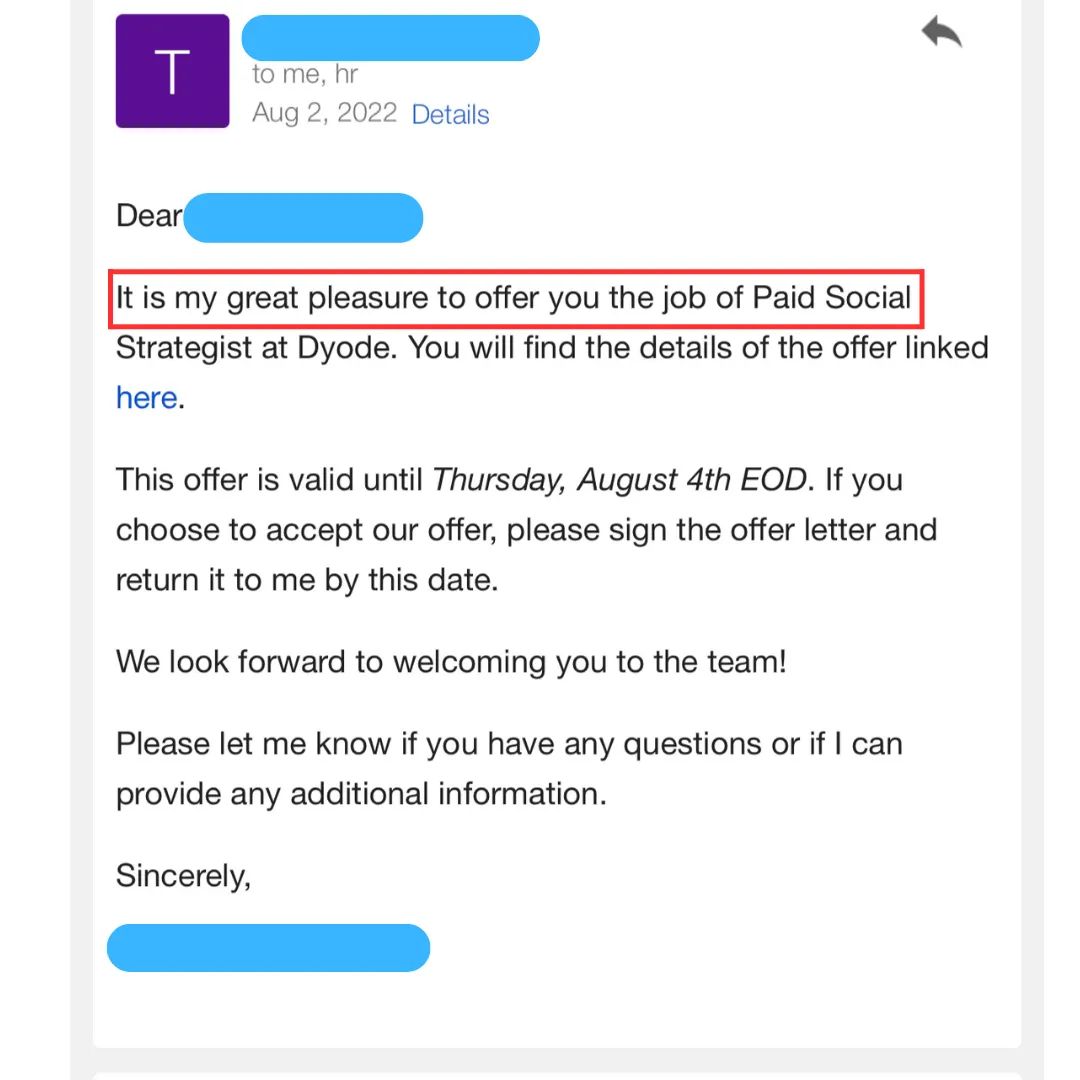Click the word 'Dear' in the greeting
The image size is (1080, 1080).
coord(149,216)
